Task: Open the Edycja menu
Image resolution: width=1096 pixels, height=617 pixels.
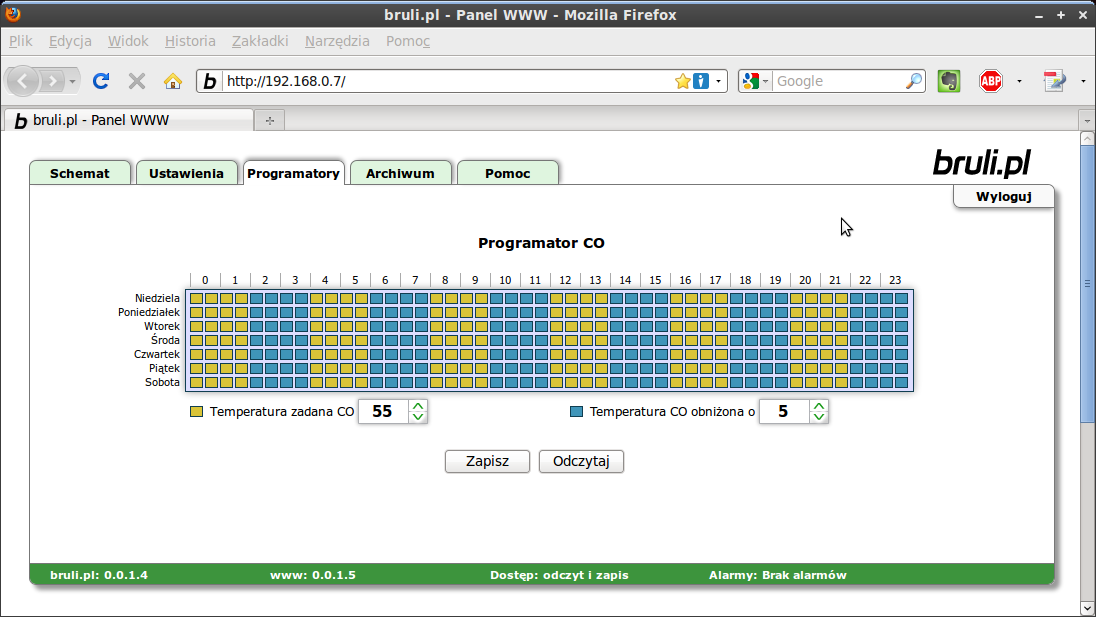Action: (70, 41)
